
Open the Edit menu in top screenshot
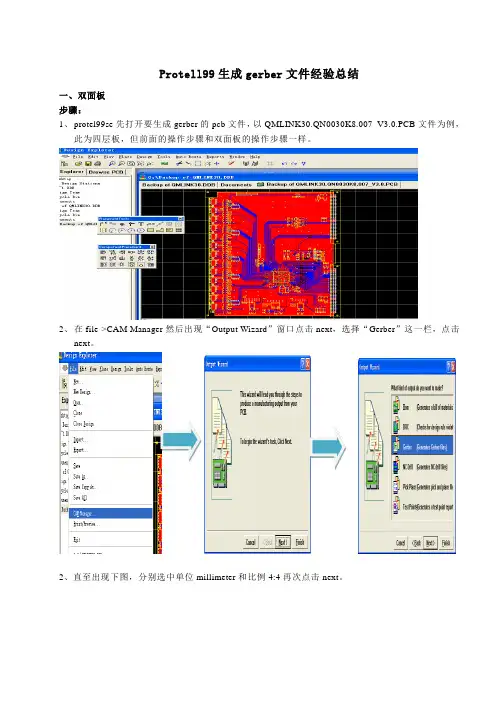[93, 157]
